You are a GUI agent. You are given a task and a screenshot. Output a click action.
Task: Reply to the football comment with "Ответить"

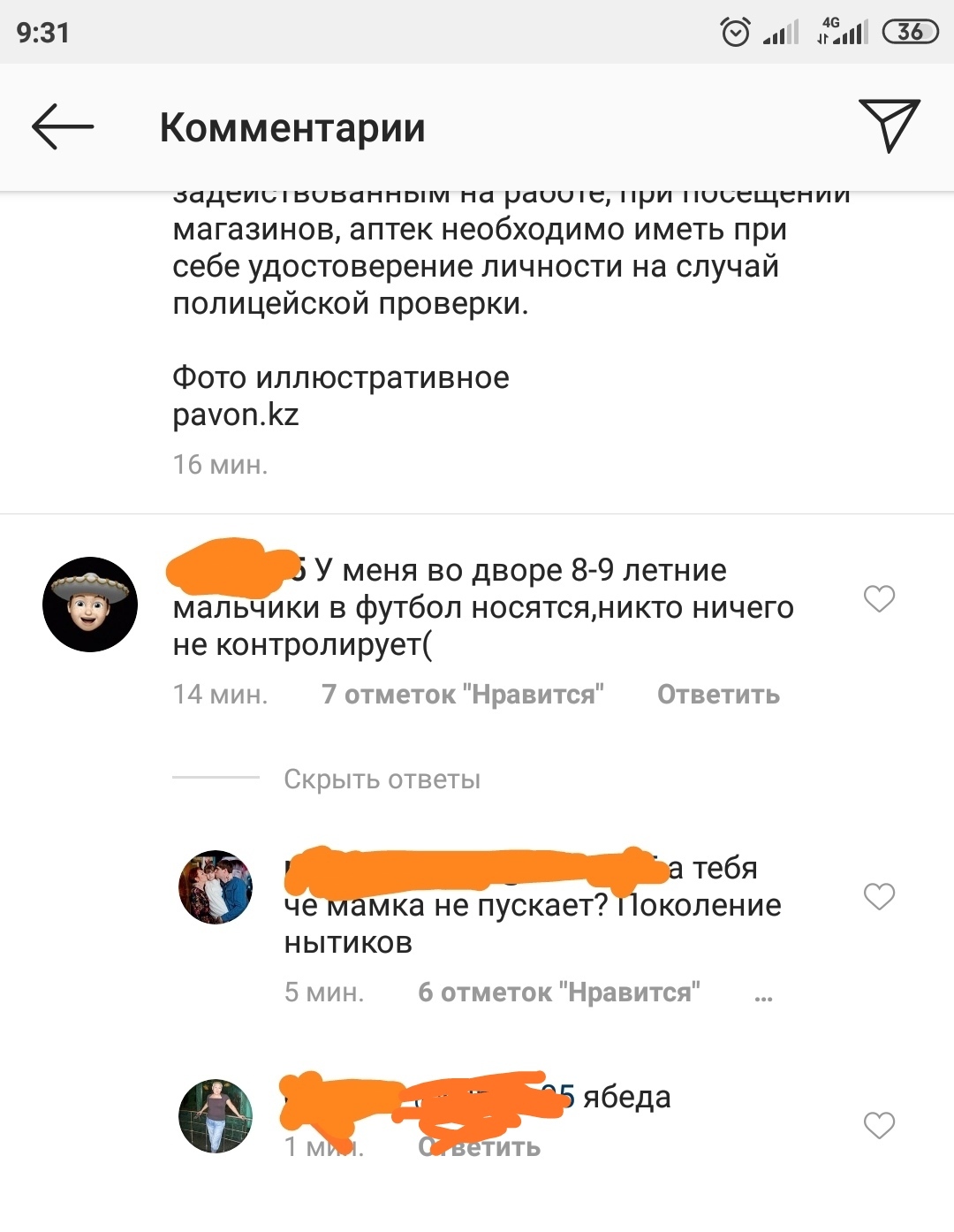tap(718, 695)
